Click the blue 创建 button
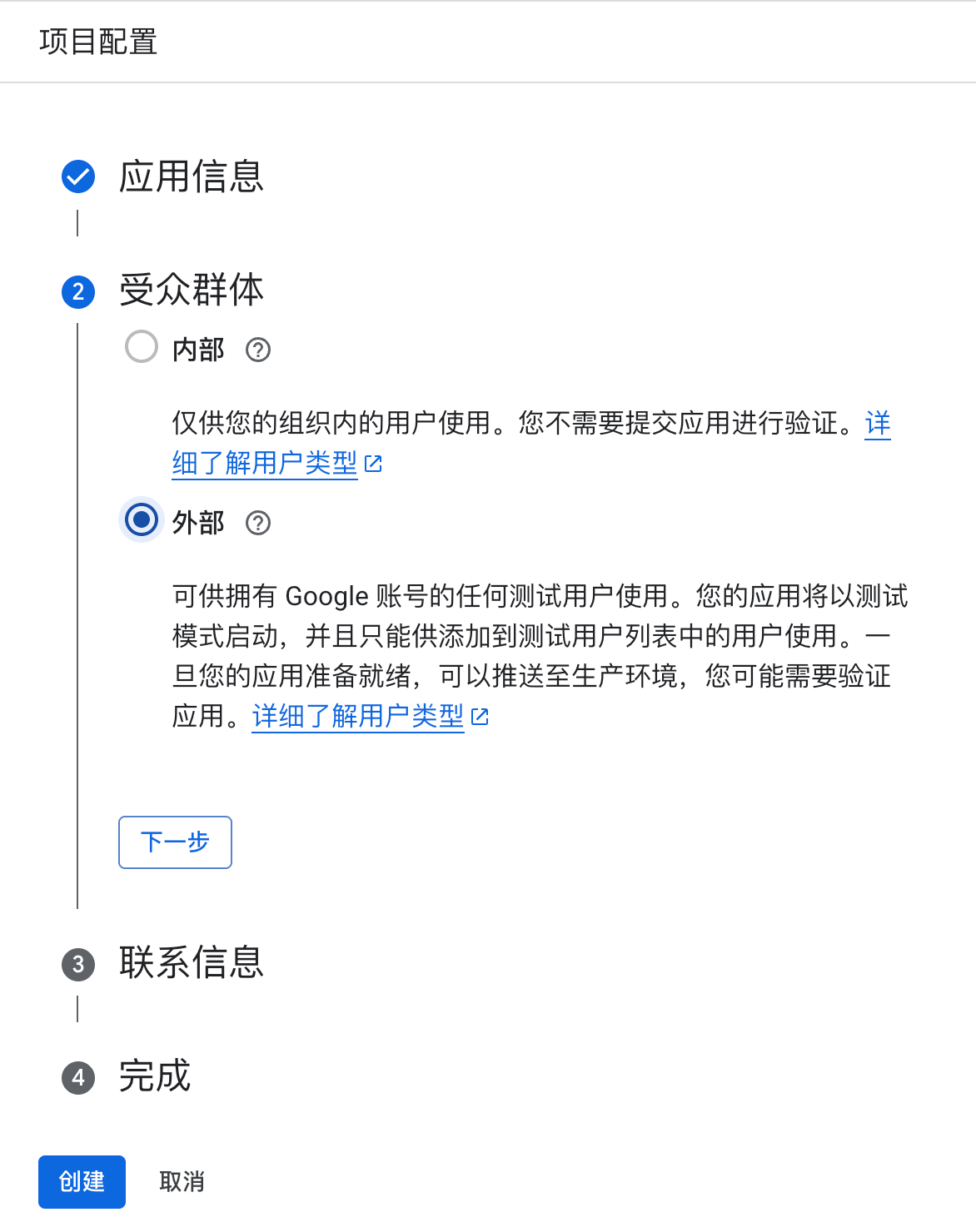The width and height of the screenshot is (976, 1232). pos(82,1182)
